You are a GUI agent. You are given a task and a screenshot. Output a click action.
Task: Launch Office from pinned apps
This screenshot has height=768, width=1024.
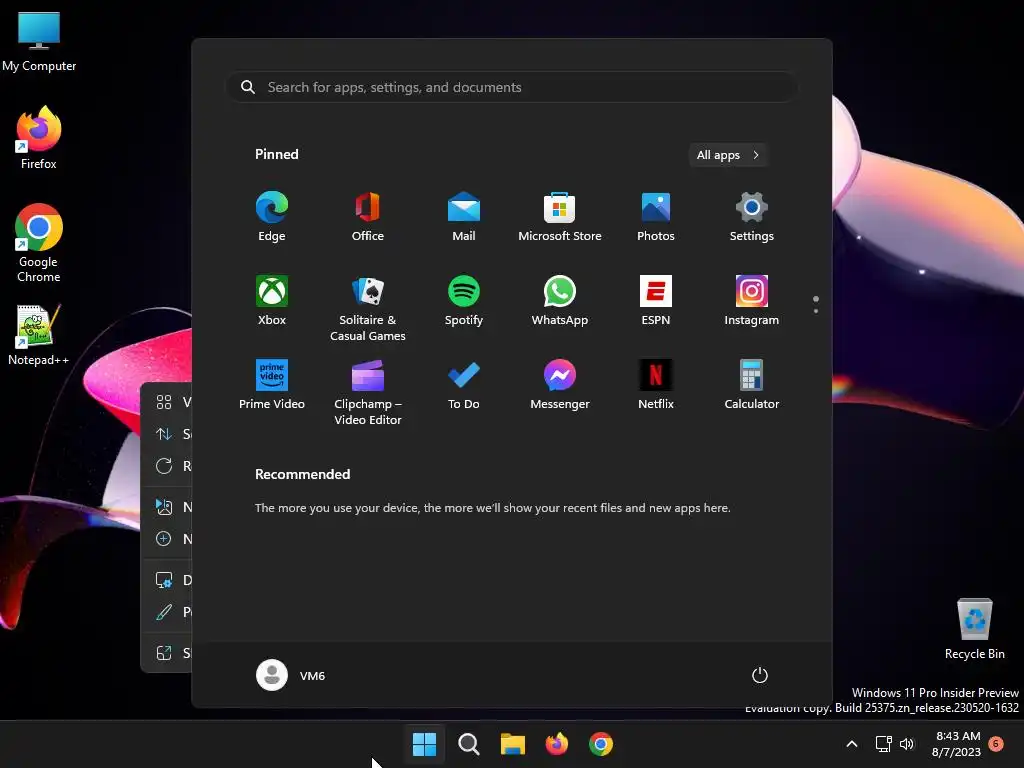[x=368, y=217]
